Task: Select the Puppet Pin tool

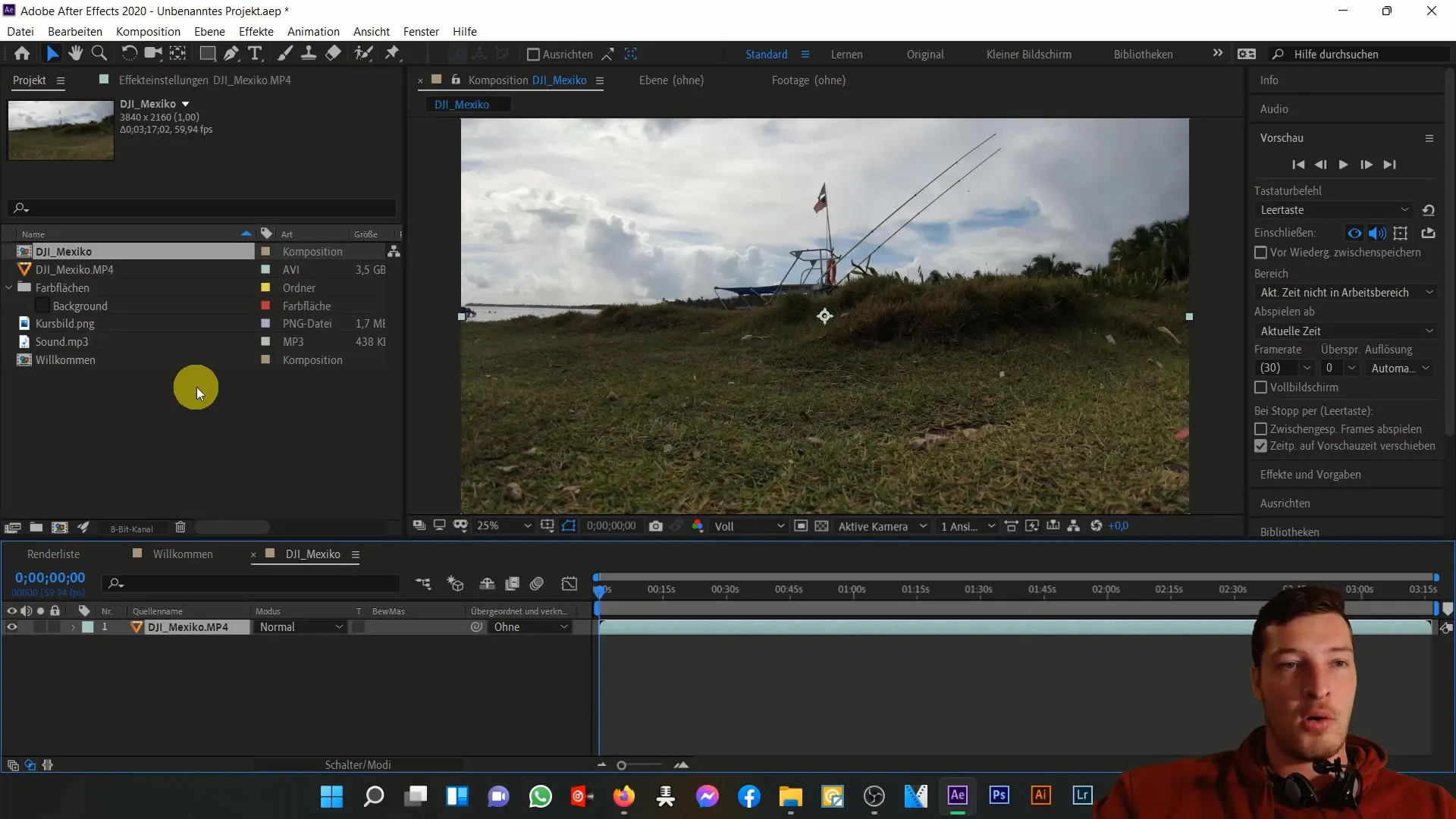Action: point(392,54)
